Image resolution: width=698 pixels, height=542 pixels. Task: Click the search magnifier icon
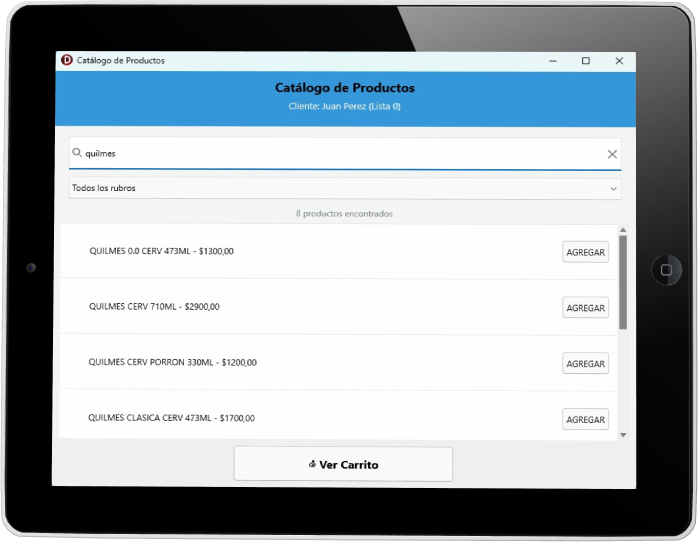coord(77,153)
